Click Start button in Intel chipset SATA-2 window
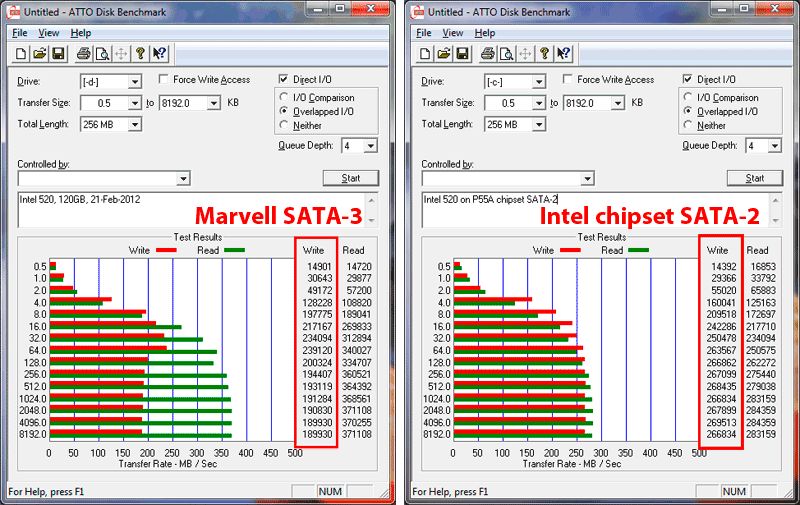Viewport: 800px width, 505px height. [x=755, y=178]
